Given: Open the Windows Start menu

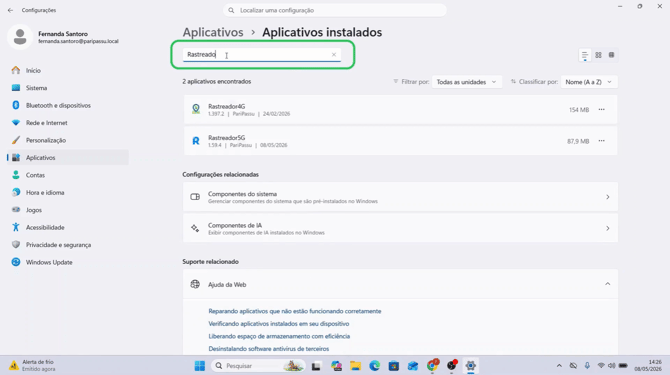Looking at the screenshot, I should point(200,366).
